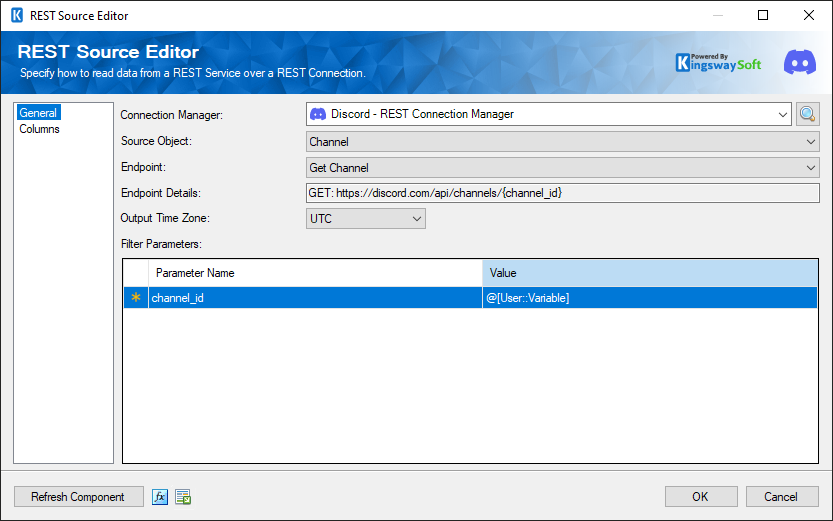Screen dimensions: 833x521
Task: Click the connection manager magnifier icon
Action: click(808, 114)
